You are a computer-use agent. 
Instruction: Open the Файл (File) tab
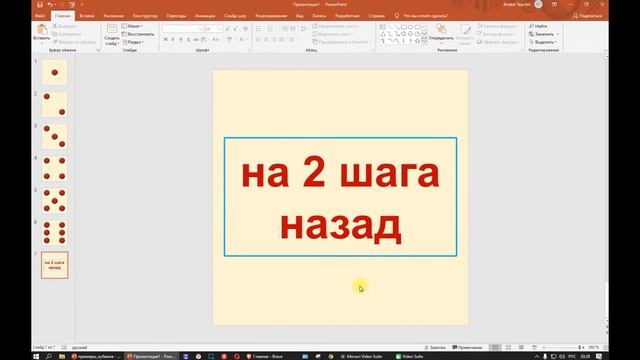pyautogui.click(x=40, y=16)
